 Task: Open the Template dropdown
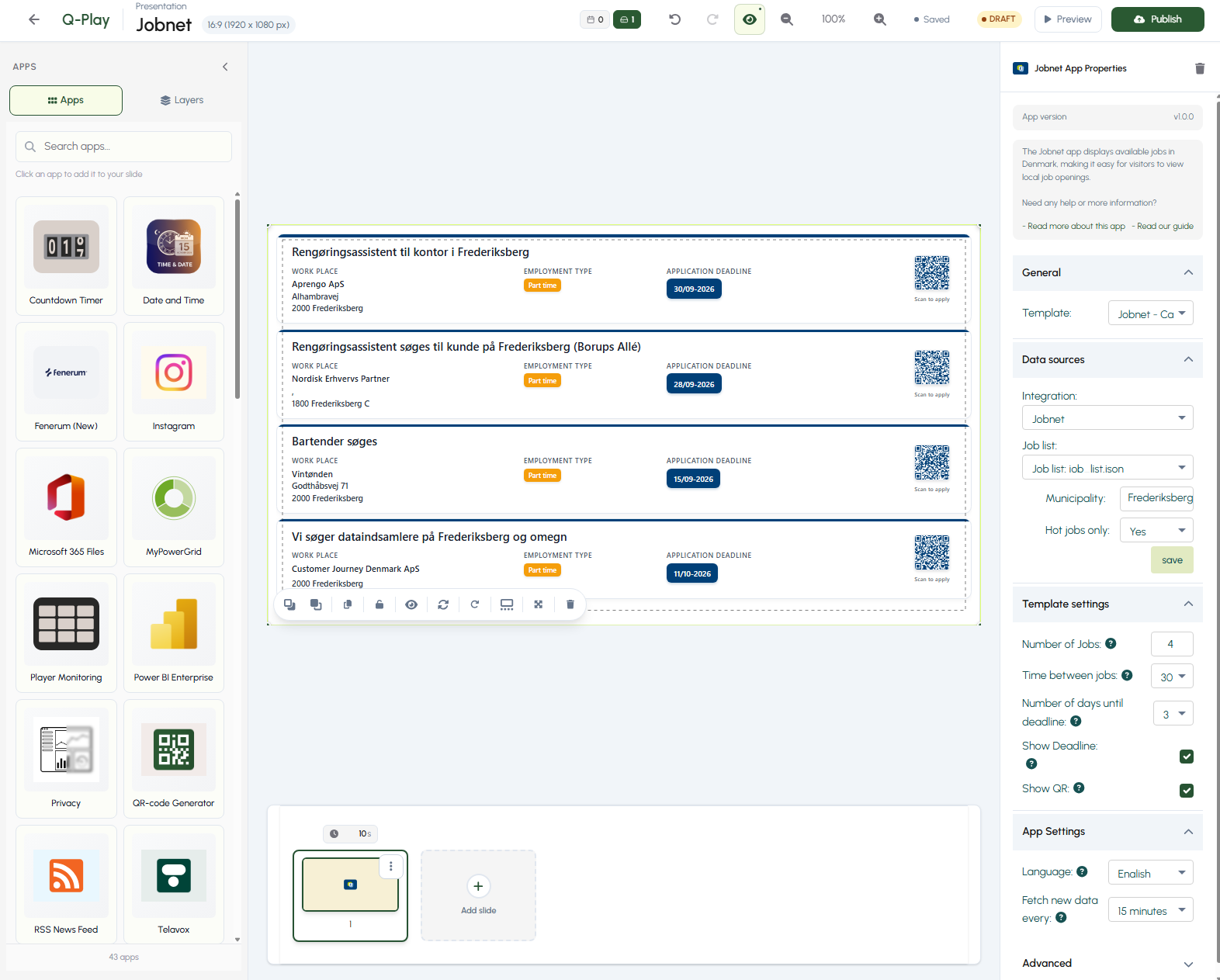pos(1151,313)
